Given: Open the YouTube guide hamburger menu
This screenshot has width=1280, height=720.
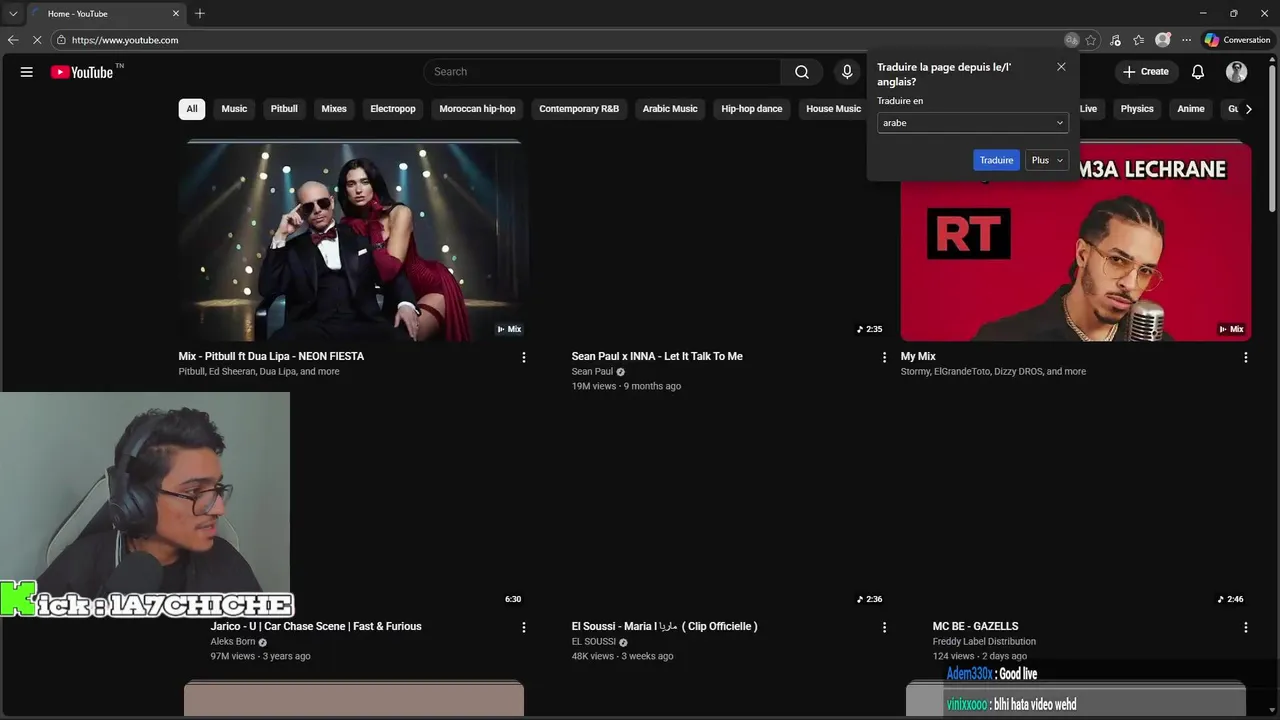Looking at the screenshot, I should [x=27, y=72].
